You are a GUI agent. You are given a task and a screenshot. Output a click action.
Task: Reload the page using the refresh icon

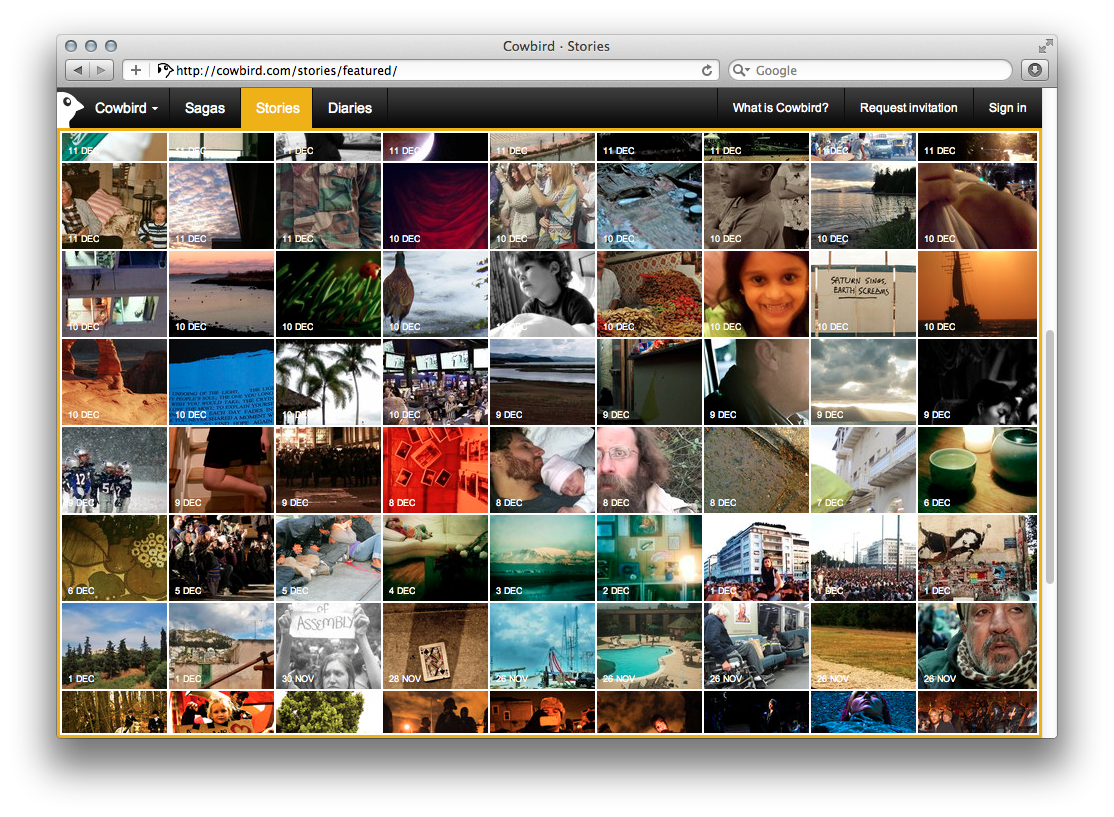(x=707, y=70)
